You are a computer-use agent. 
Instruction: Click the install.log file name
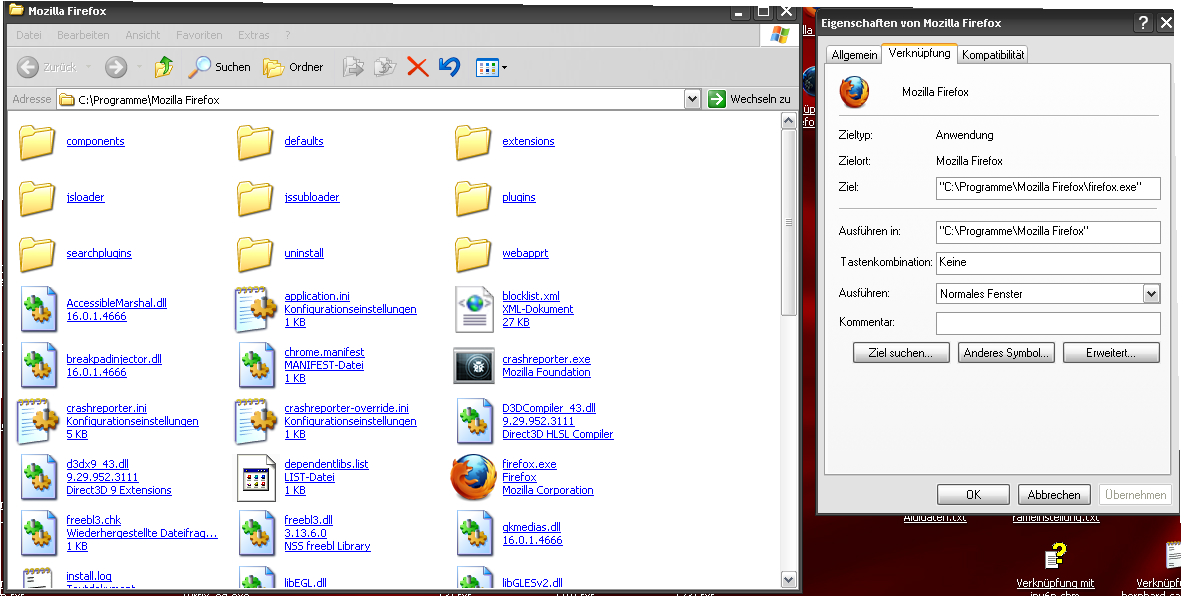coord(89,576)
